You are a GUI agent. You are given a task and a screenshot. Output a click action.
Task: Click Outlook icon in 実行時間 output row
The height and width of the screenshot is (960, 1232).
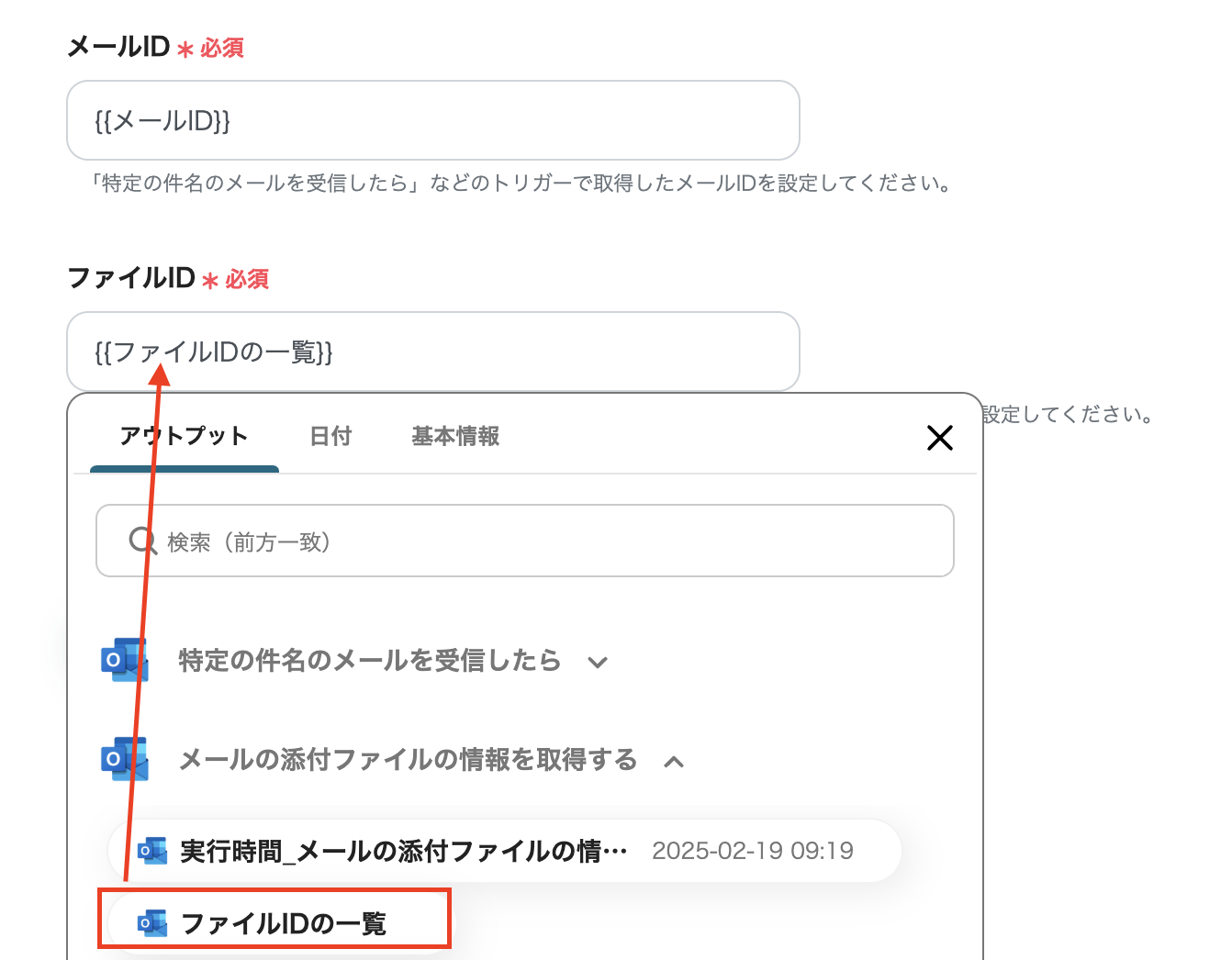[152, 851]
